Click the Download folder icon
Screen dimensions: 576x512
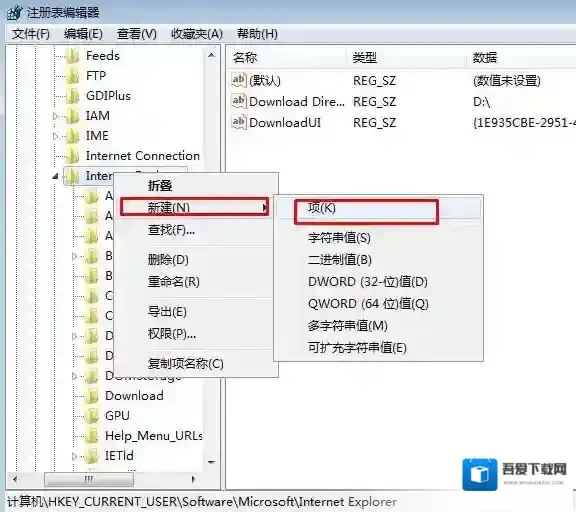coord(92,396)
